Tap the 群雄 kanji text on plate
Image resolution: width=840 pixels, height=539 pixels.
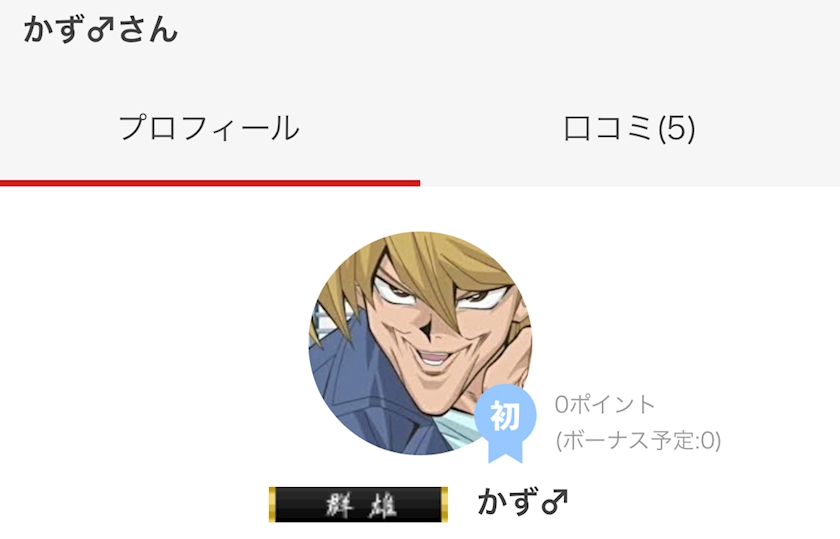click(x=361, y=505)
